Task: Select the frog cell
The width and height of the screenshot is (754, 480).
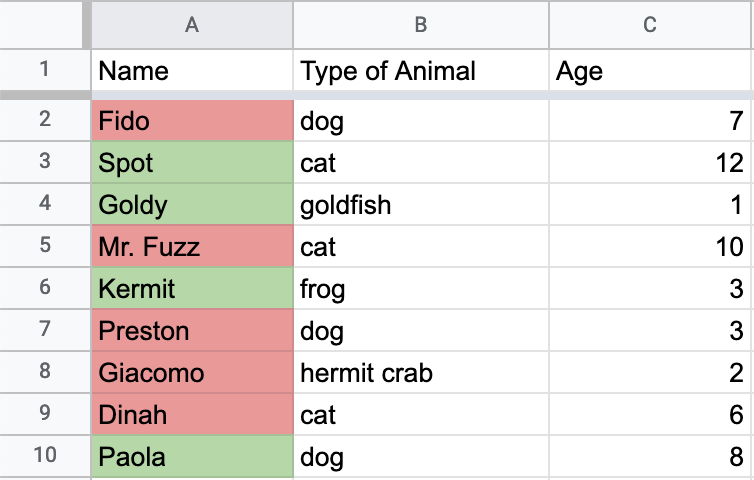Action: pos(420,289)
